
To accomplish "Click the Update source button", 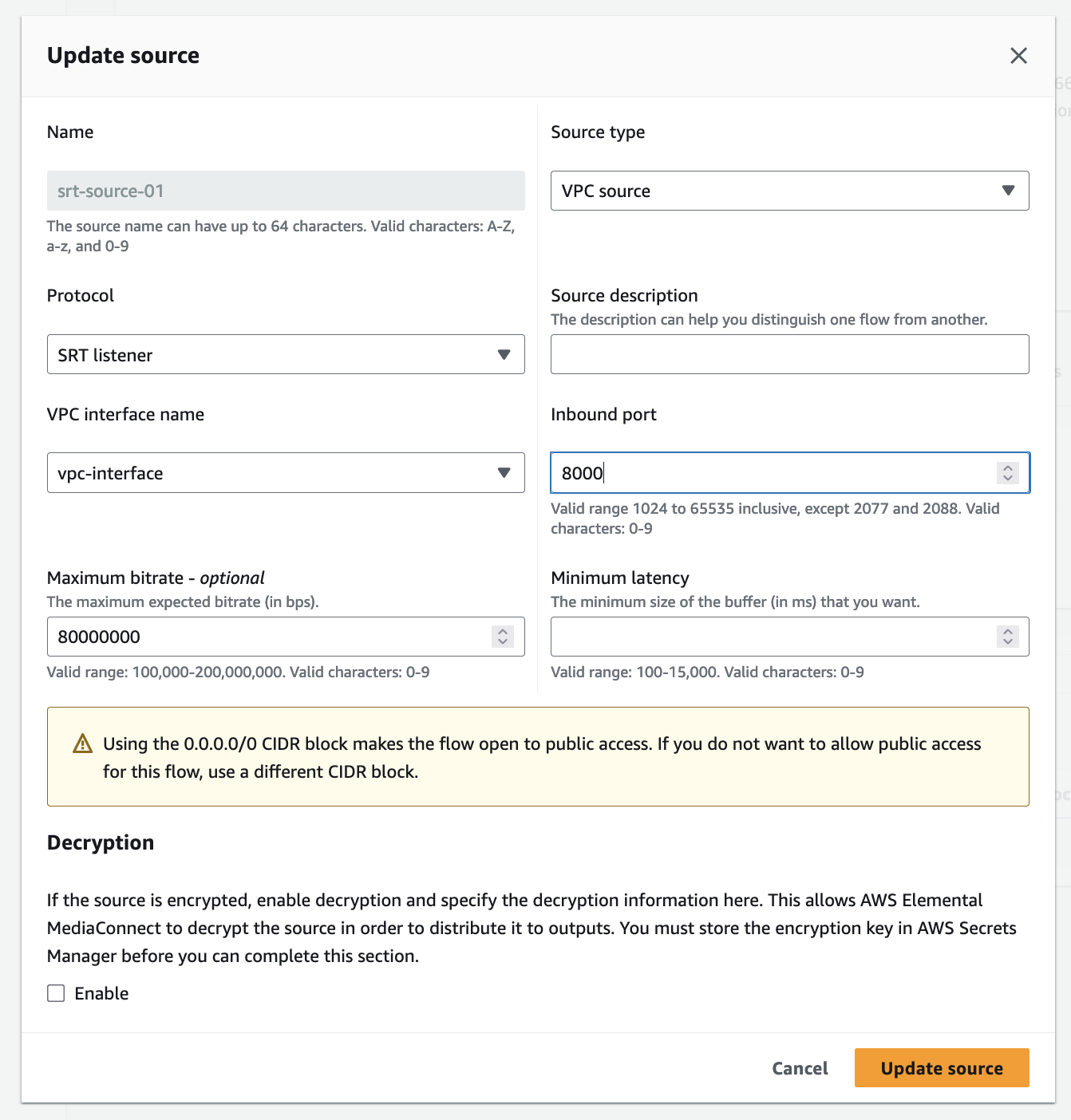I will click(x=942, y=1068).
